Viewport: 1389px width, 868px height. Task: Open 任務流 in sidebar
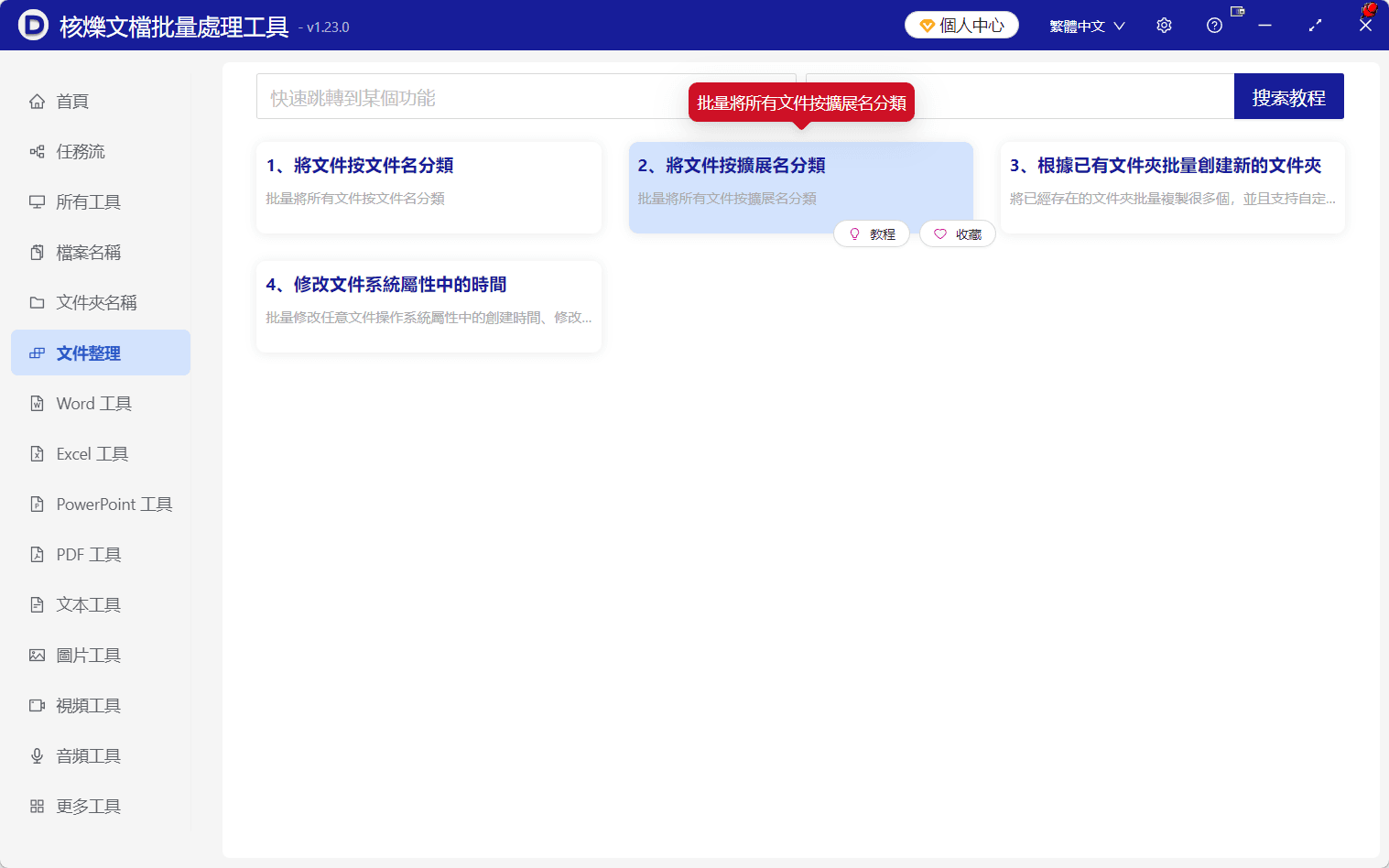[101, 152]
